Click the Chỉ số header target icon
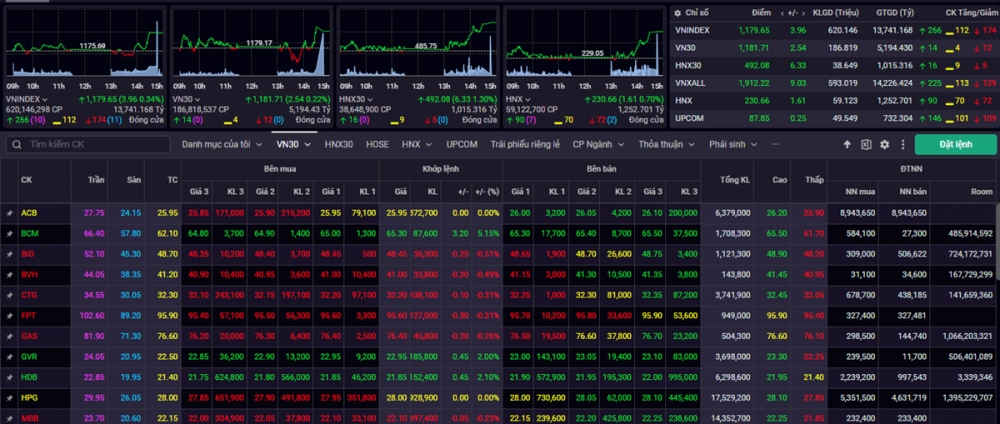1000x424 pixels. point(679,13)
